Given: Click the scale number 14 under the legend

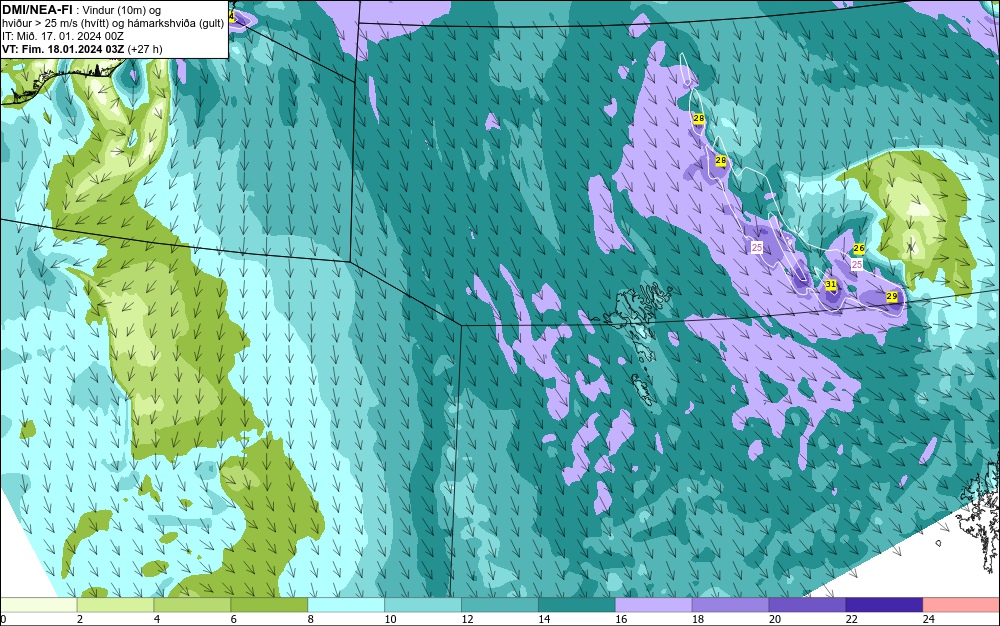Looking at the screenshot, I should [x=544, y=619].
